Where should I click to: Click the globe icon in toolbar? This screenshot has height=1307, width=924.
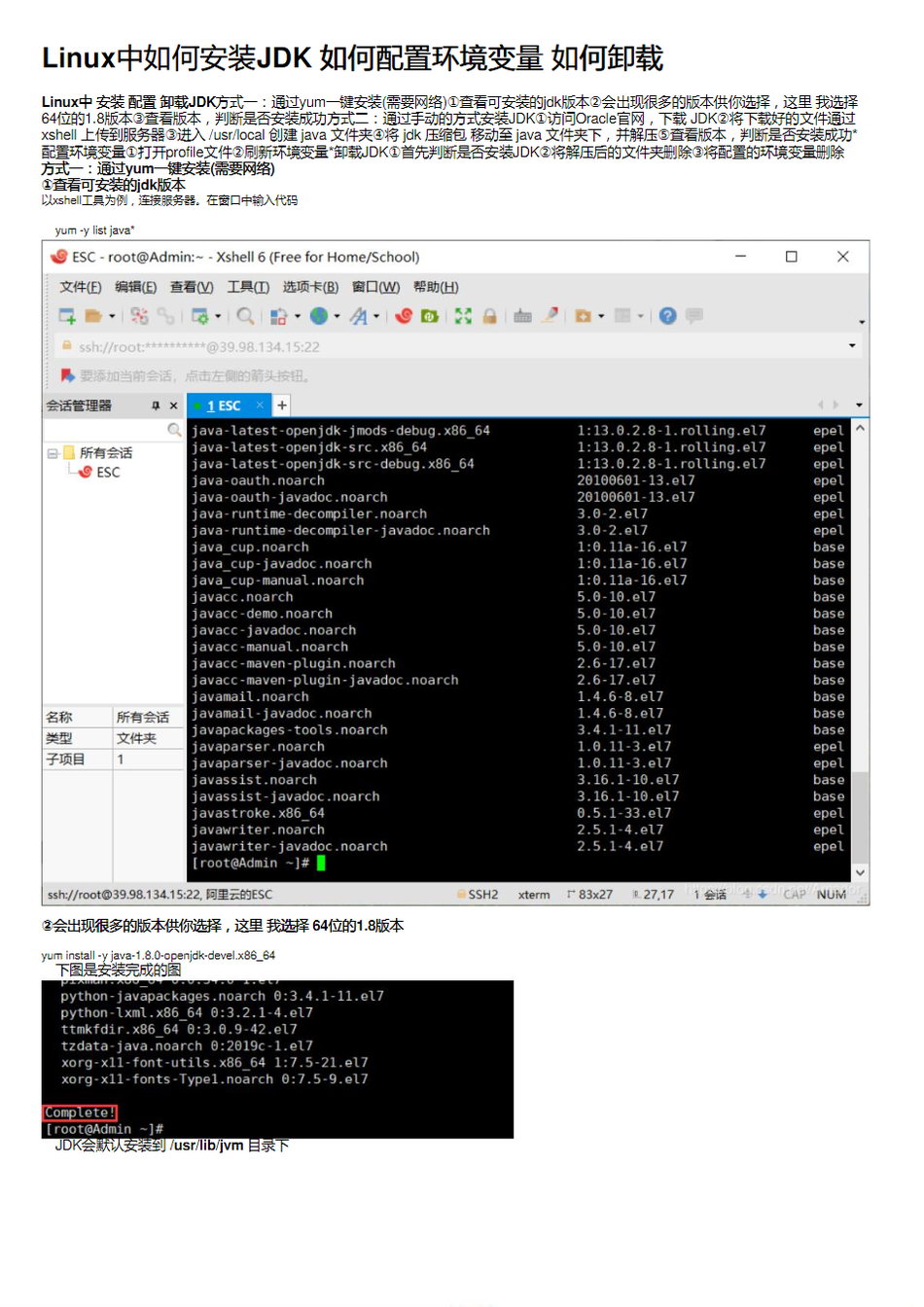tap(318, 316)
